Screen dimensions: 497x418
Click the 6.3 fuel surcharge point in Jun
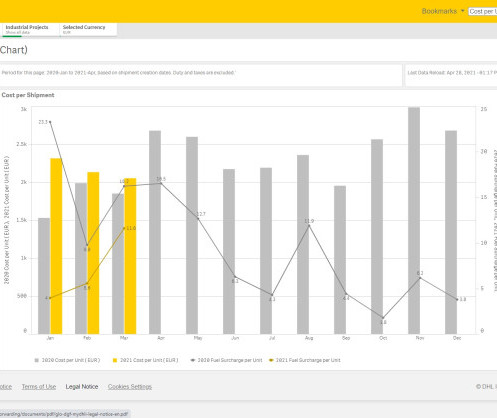click(x=235, y=276)
